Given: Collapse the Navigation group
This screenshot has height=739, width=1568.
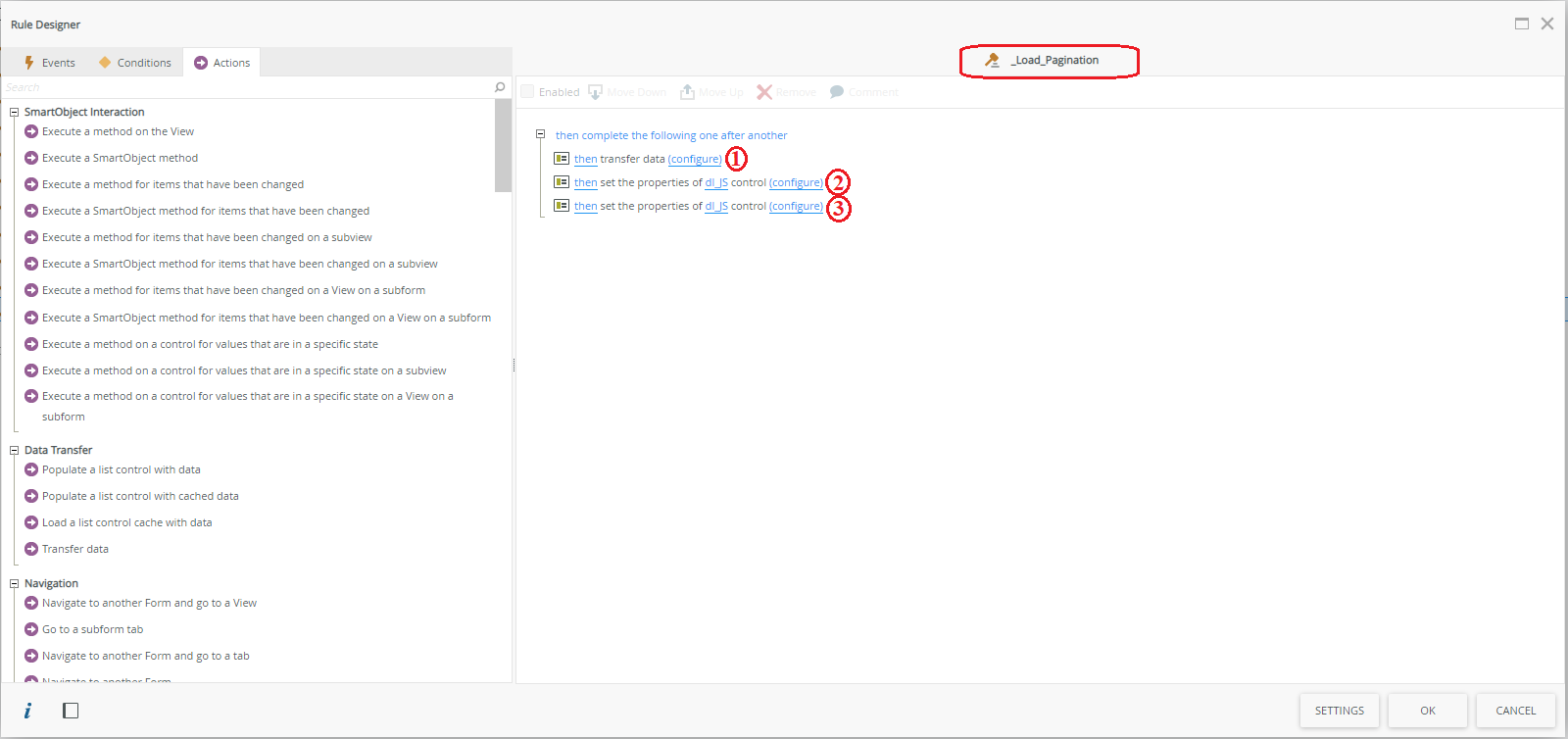Looking at the screenshot, I should (x=15, y=584).
